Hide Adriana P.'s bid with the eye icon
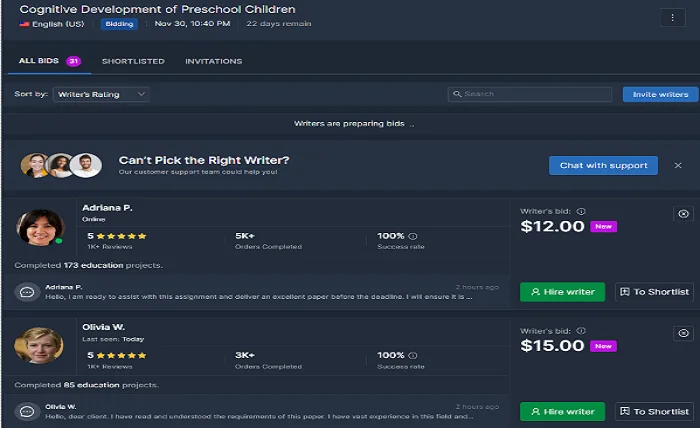This screenshot has height=428, width=700. tap(683, 214)
